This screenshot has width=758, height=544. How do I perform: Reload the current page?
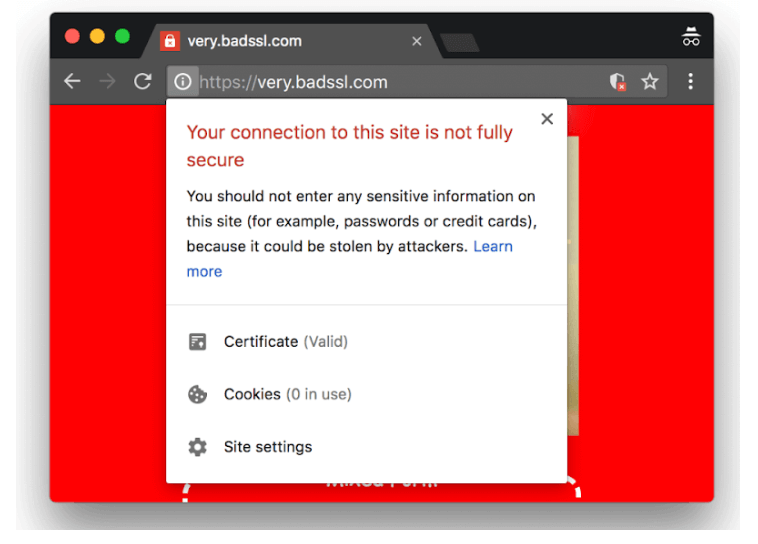(x=143, y=82)
